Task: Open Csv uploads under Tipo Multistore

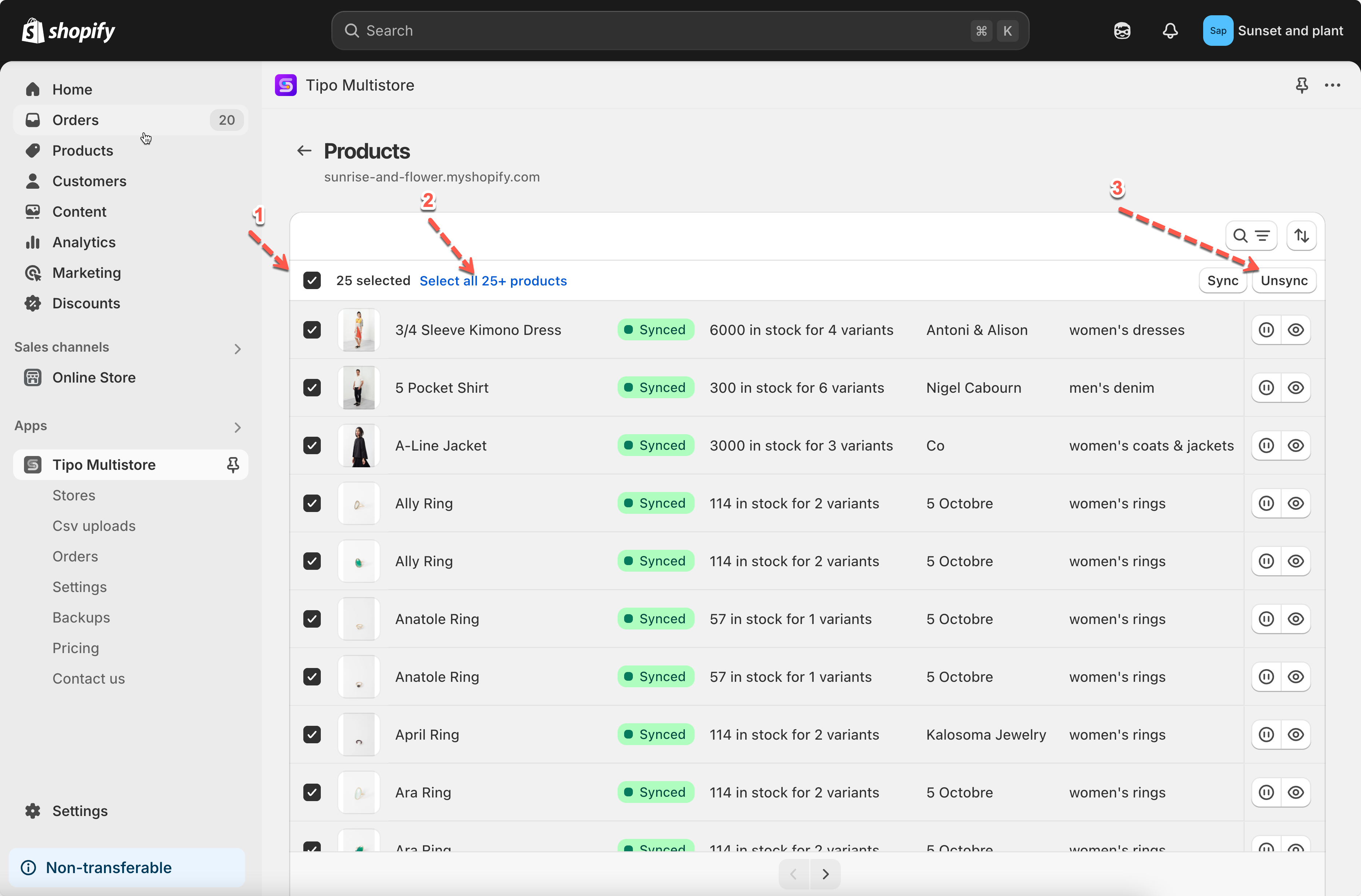Action: pyautogui.click(x=94, y=526)
